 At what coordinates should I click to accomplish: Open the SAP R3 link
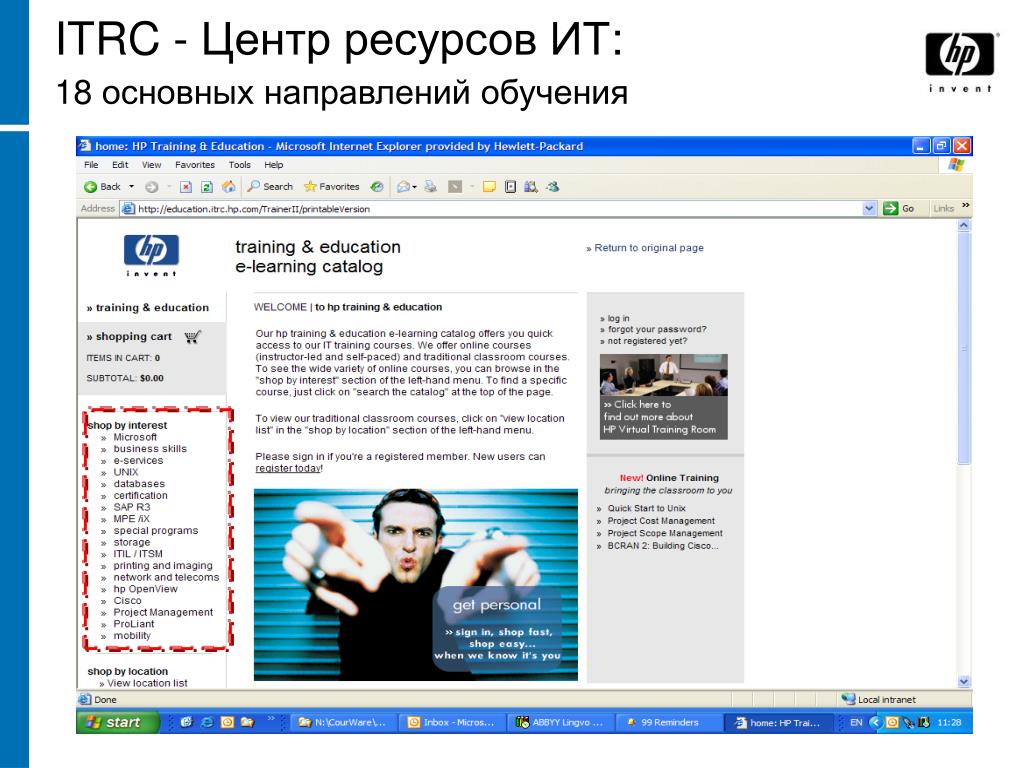[132, 507]
